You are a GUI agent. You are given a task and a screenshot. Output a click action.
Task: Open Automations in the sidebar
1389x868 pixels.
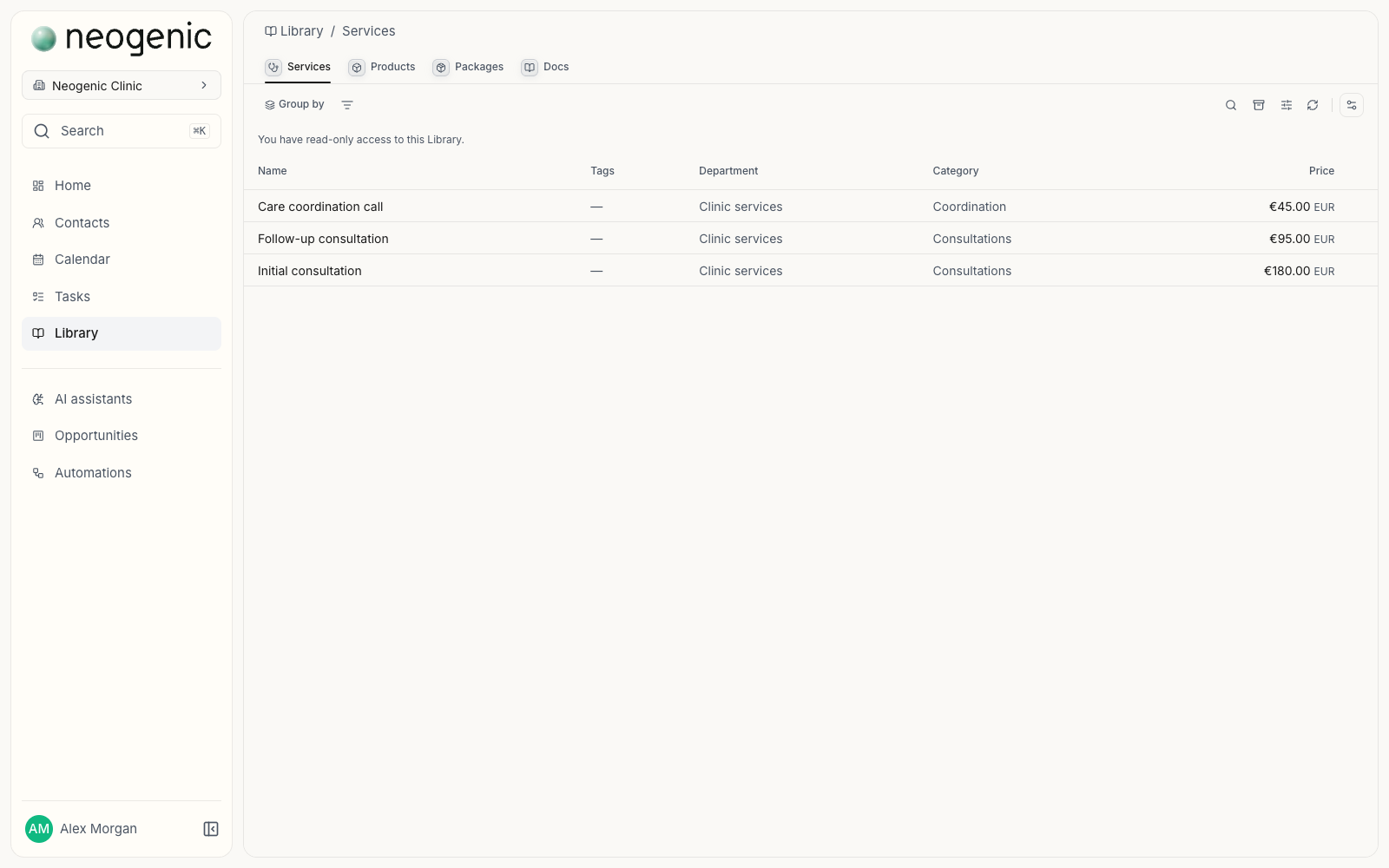click(122, 473)
